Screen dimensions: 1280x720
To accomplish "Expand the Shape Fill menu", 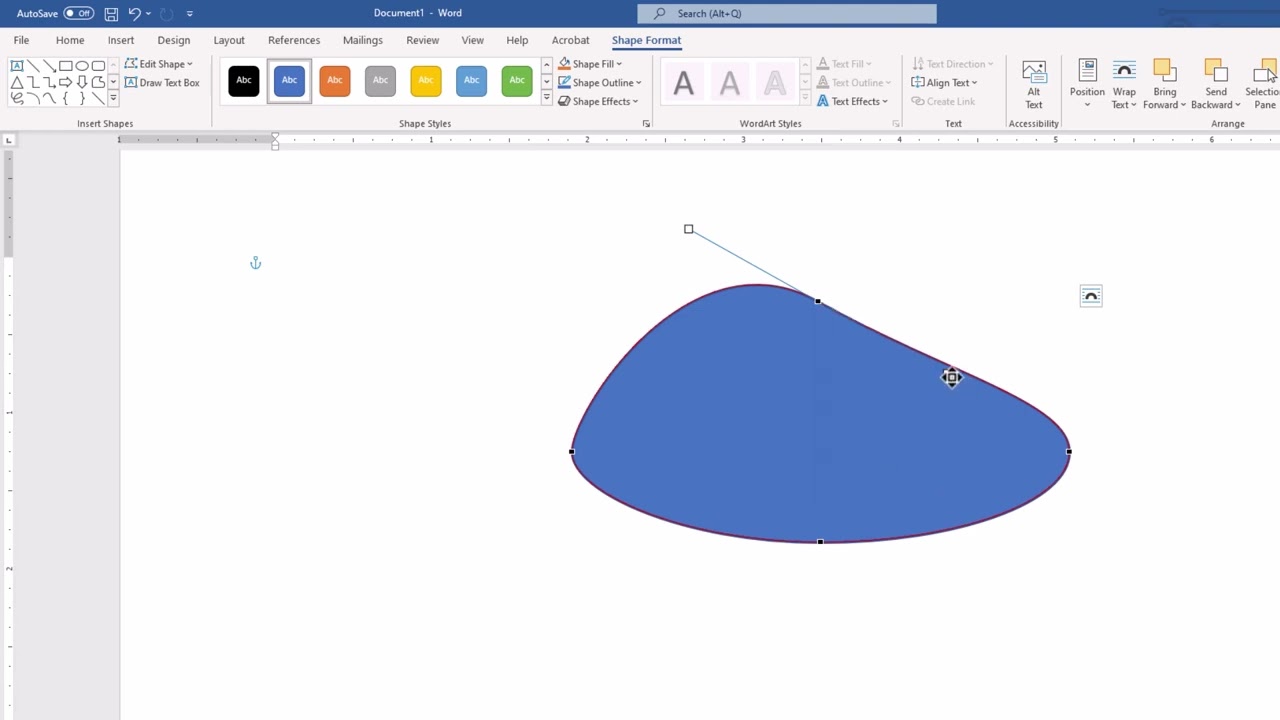I will click(x=590, y=64).
